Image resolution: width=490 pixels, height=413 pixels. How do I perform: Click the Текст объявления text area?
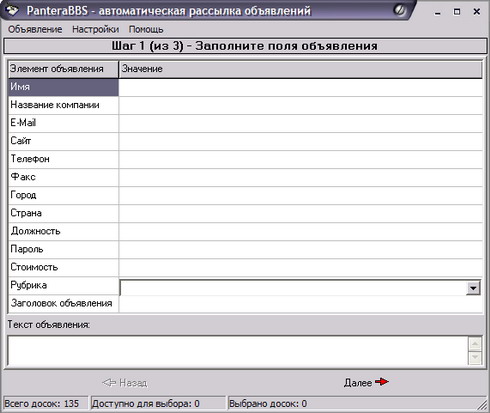point(238,350)
